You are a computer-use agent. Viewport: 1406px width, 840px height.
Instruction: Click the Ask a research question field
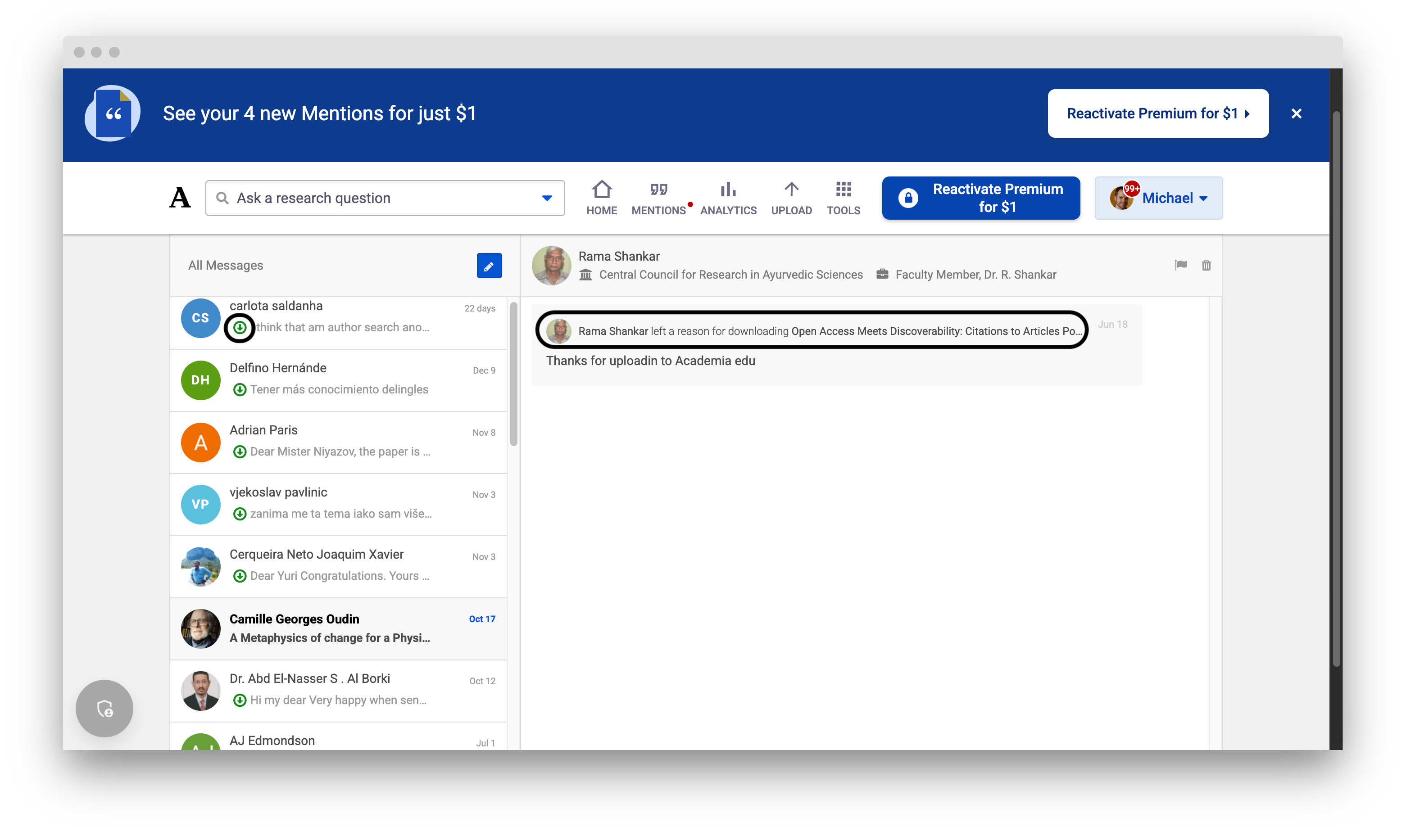[385, 198]
